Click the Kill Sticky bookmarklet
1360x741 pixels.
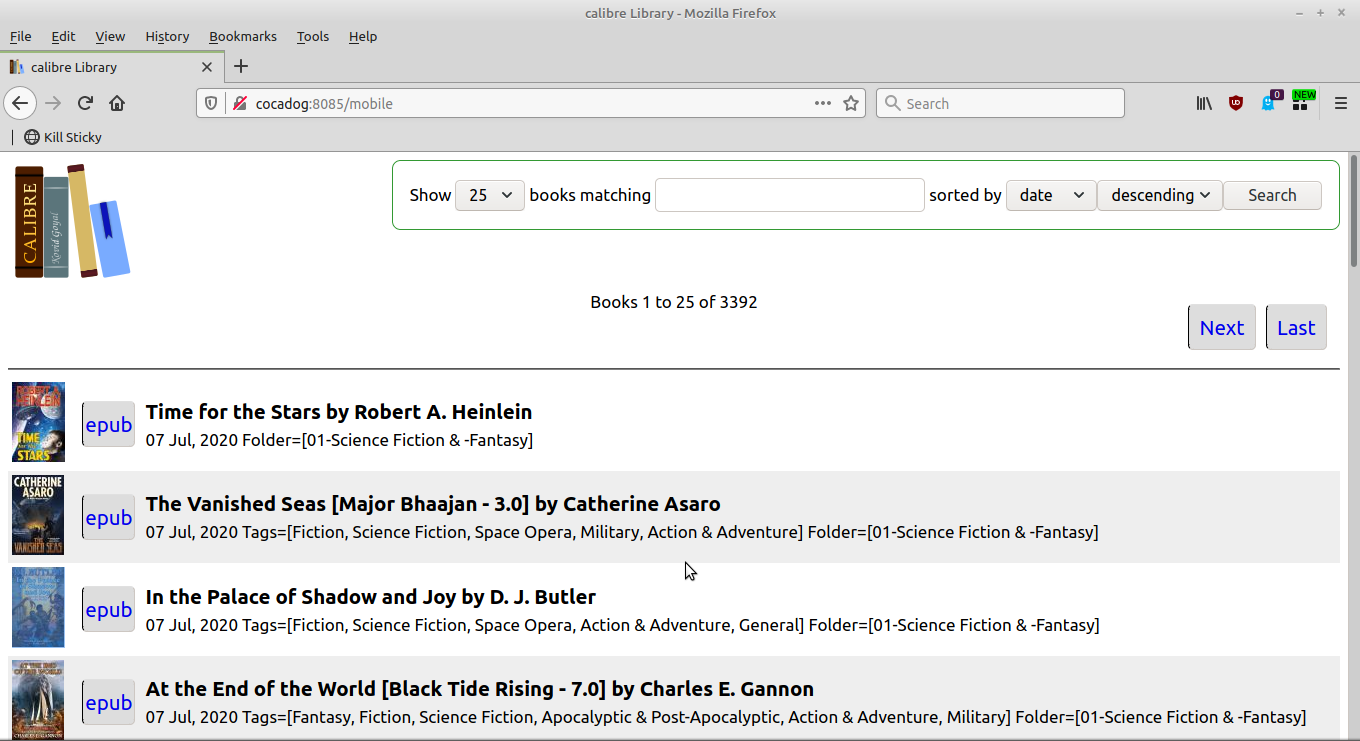[x=63, y=137]
